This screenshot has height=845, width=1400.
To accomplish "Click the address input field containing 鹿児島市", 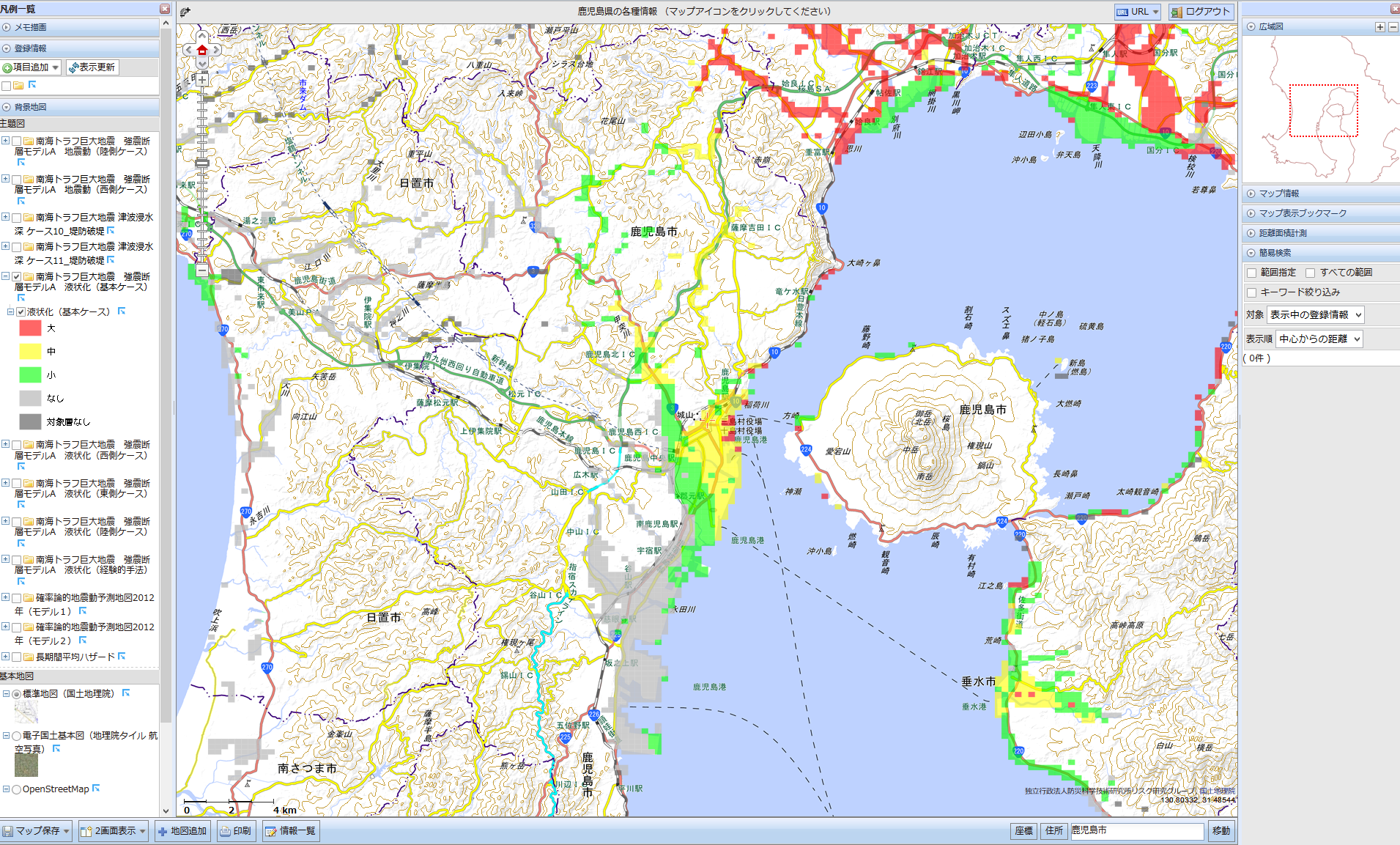I will tap(1136, 831).
